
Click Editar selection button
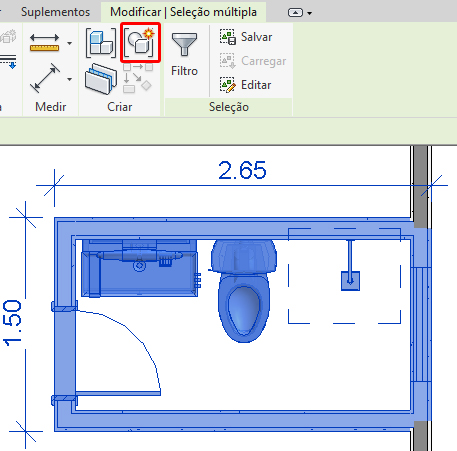245,85
